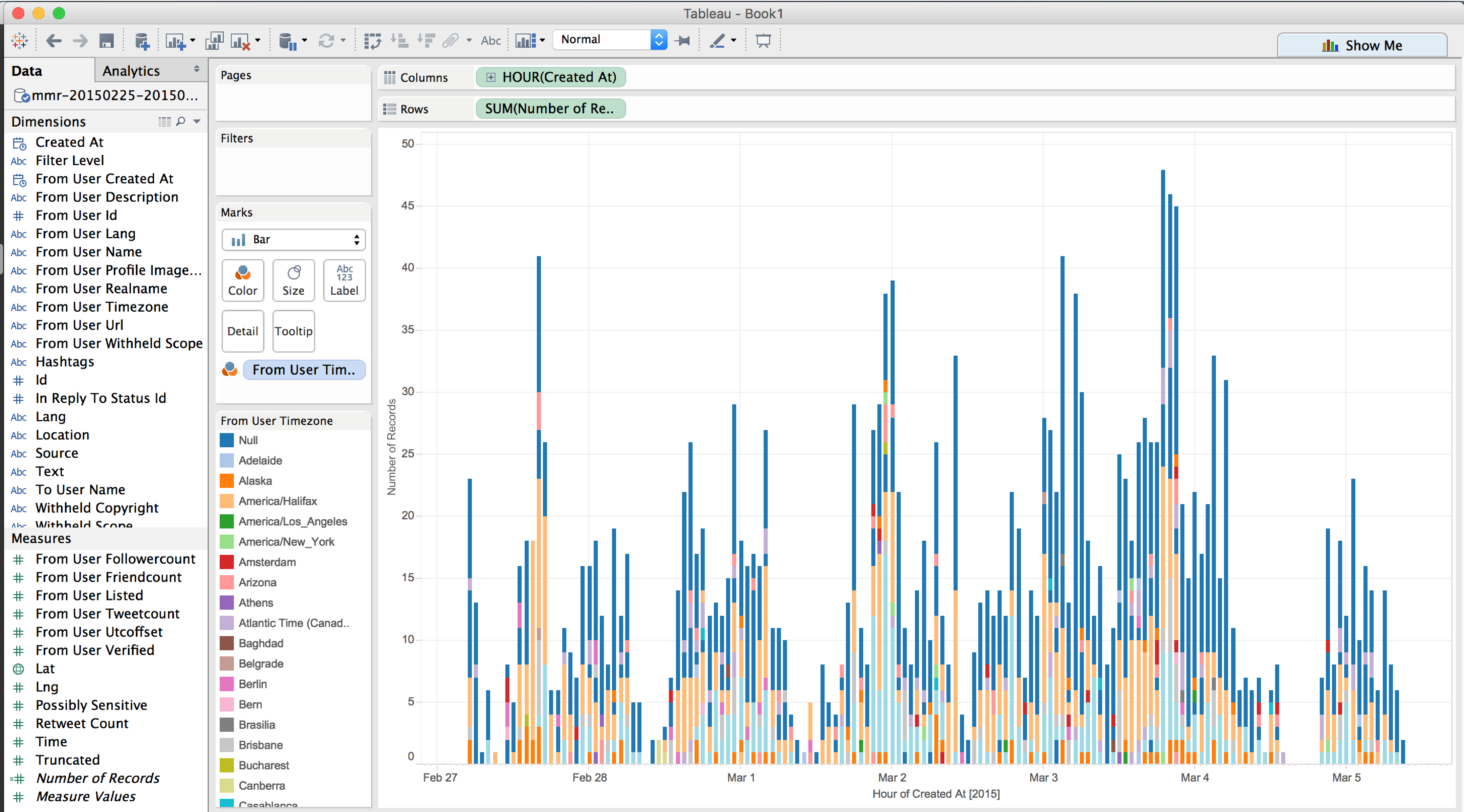1464x812 pixels.
Task: Click the Pages shelf
Action: click(293, 93)
